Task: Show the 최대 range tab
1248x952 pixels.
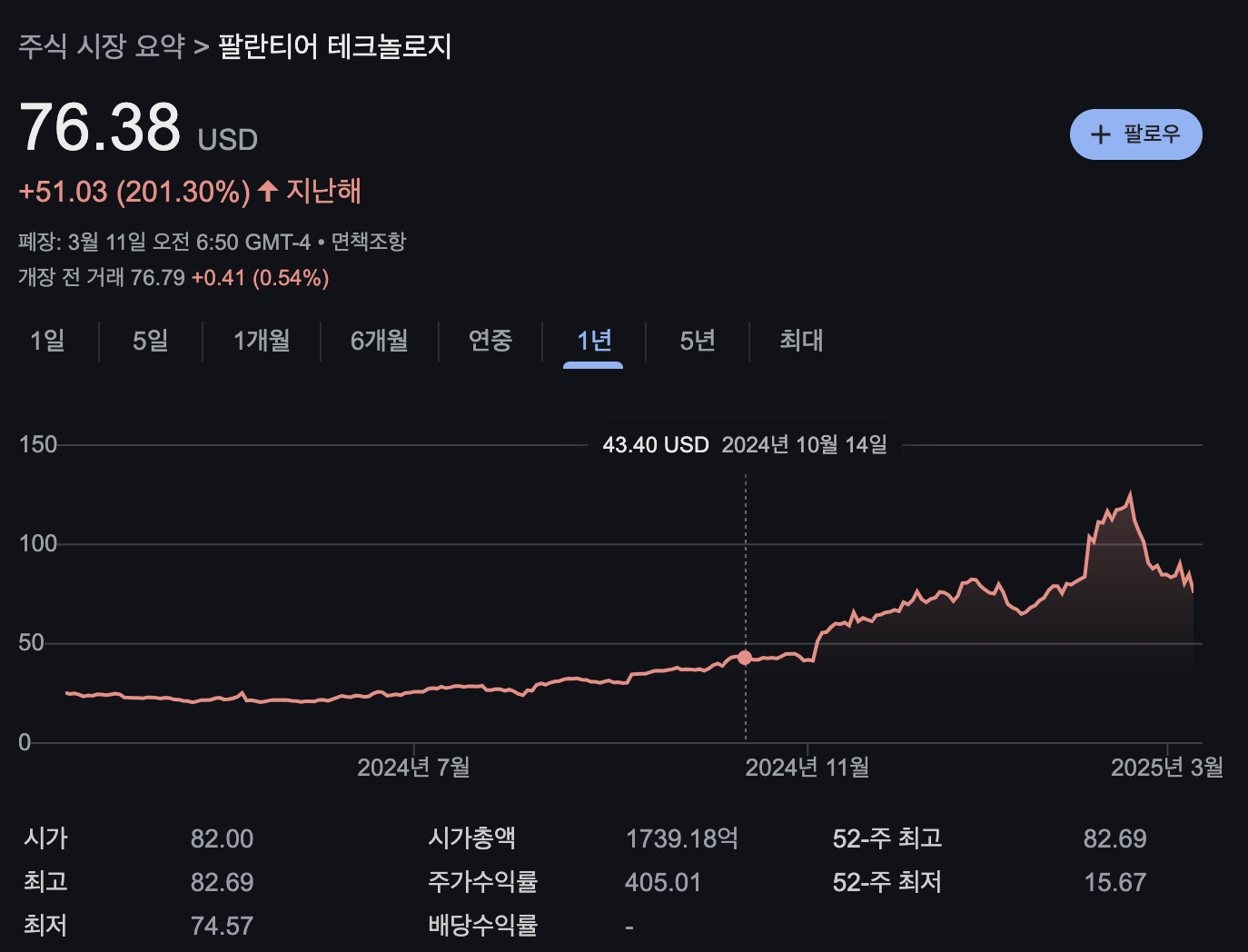Action: tap(801, 341)
